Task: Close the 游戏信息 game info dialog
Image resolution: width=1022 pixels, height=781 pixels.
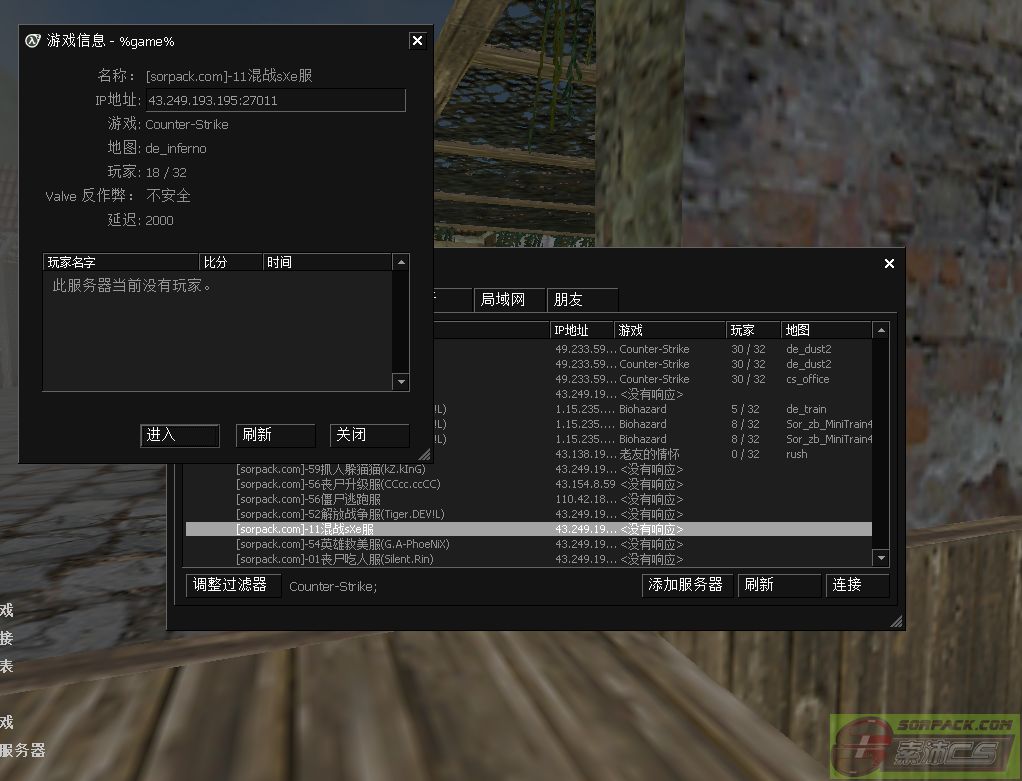Action: coord(417,41)
